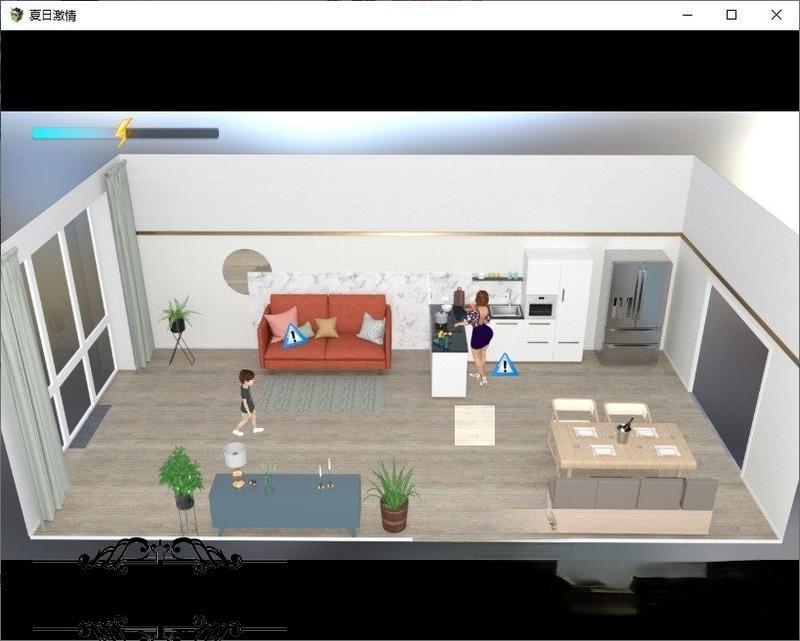The height and width of the screenshot is (641, 800).
Task: Maximize the game window
Action: coord(731,15)
